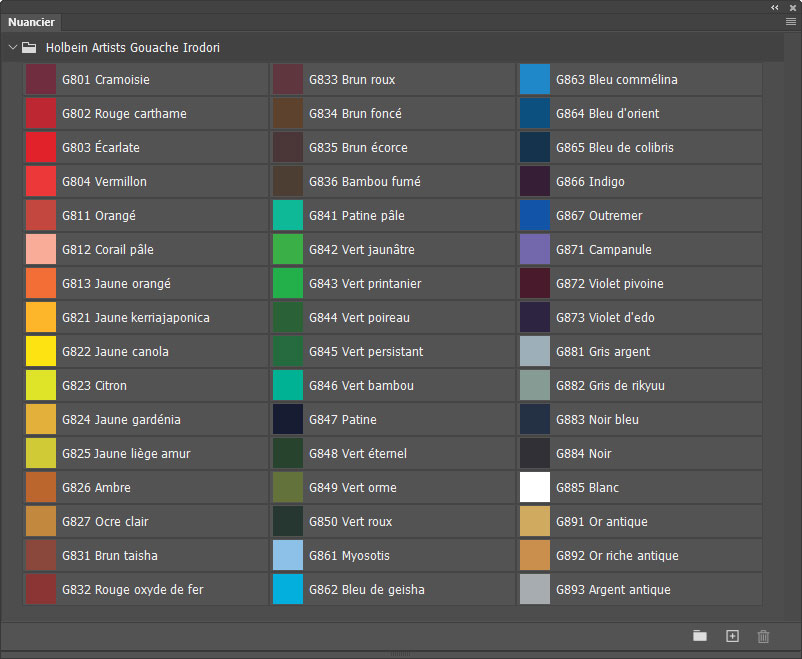Collapse the panel with double-arrow icon
Viewport: 802px width, 659px height.
coord(775,7)
